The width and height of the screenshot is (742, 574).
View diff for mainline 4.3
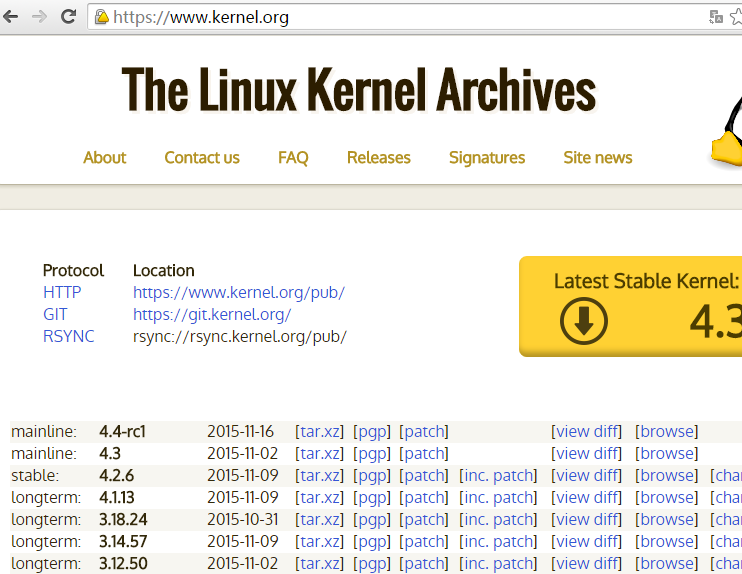tap(586, 453)
